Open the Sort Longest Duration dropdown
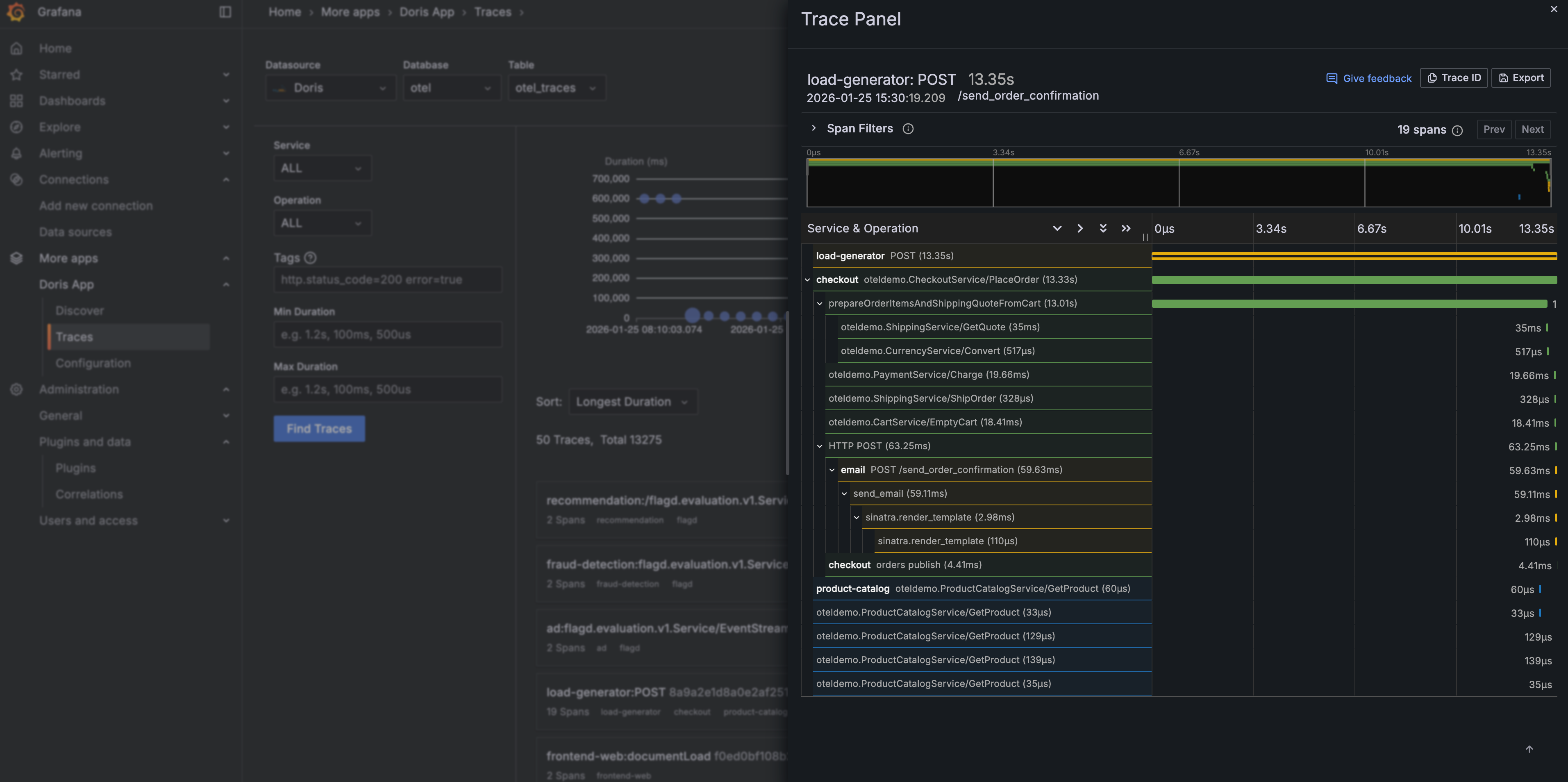The image size is (1568, 782). tap(633, 402)
